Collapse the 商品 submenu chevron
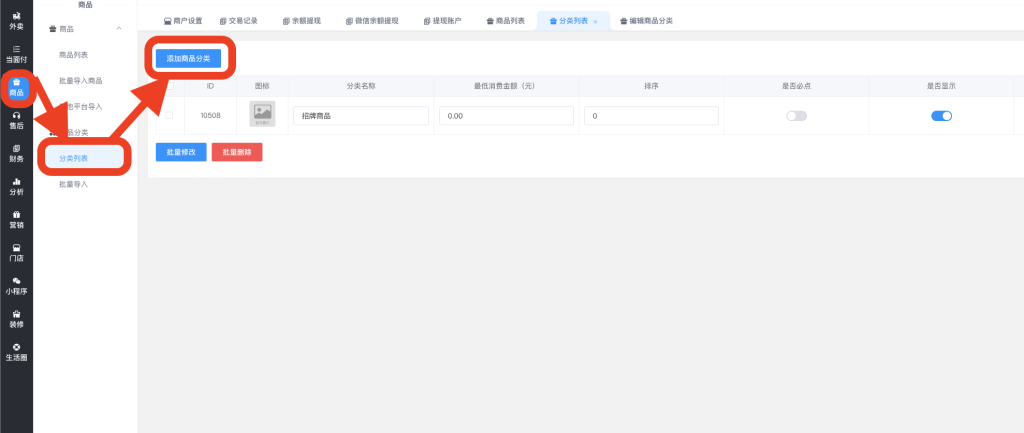This screenshot has height=433, width=1024. (x=119, y=29)
